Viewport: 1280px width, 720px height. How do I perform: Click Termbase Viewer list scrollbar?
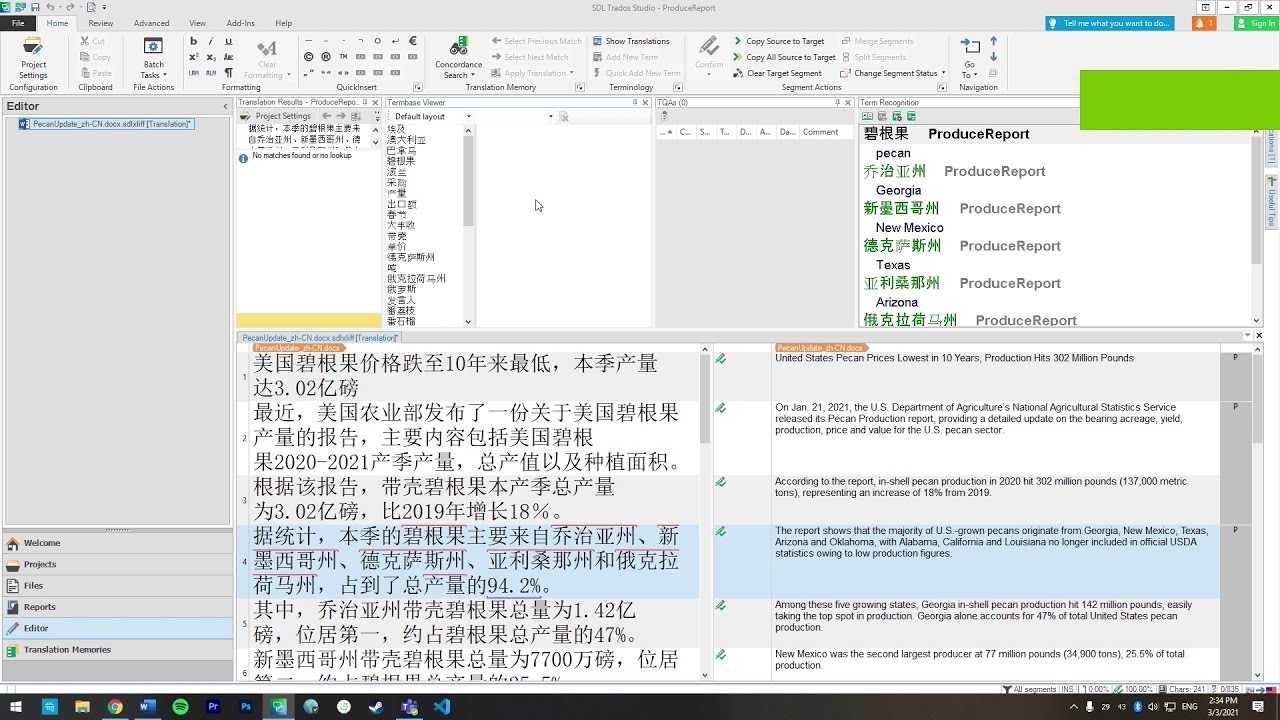[468, 180]
